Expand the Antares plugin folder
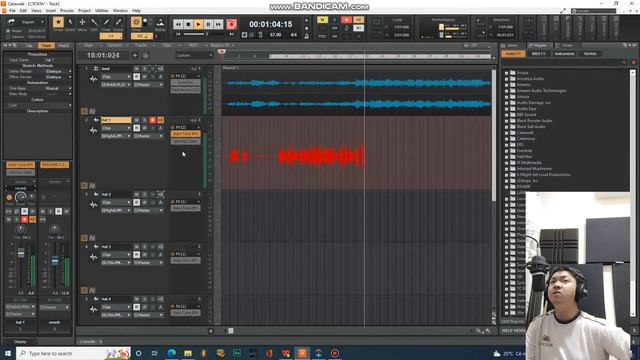The image size is (640, 360). pos(507,84)
